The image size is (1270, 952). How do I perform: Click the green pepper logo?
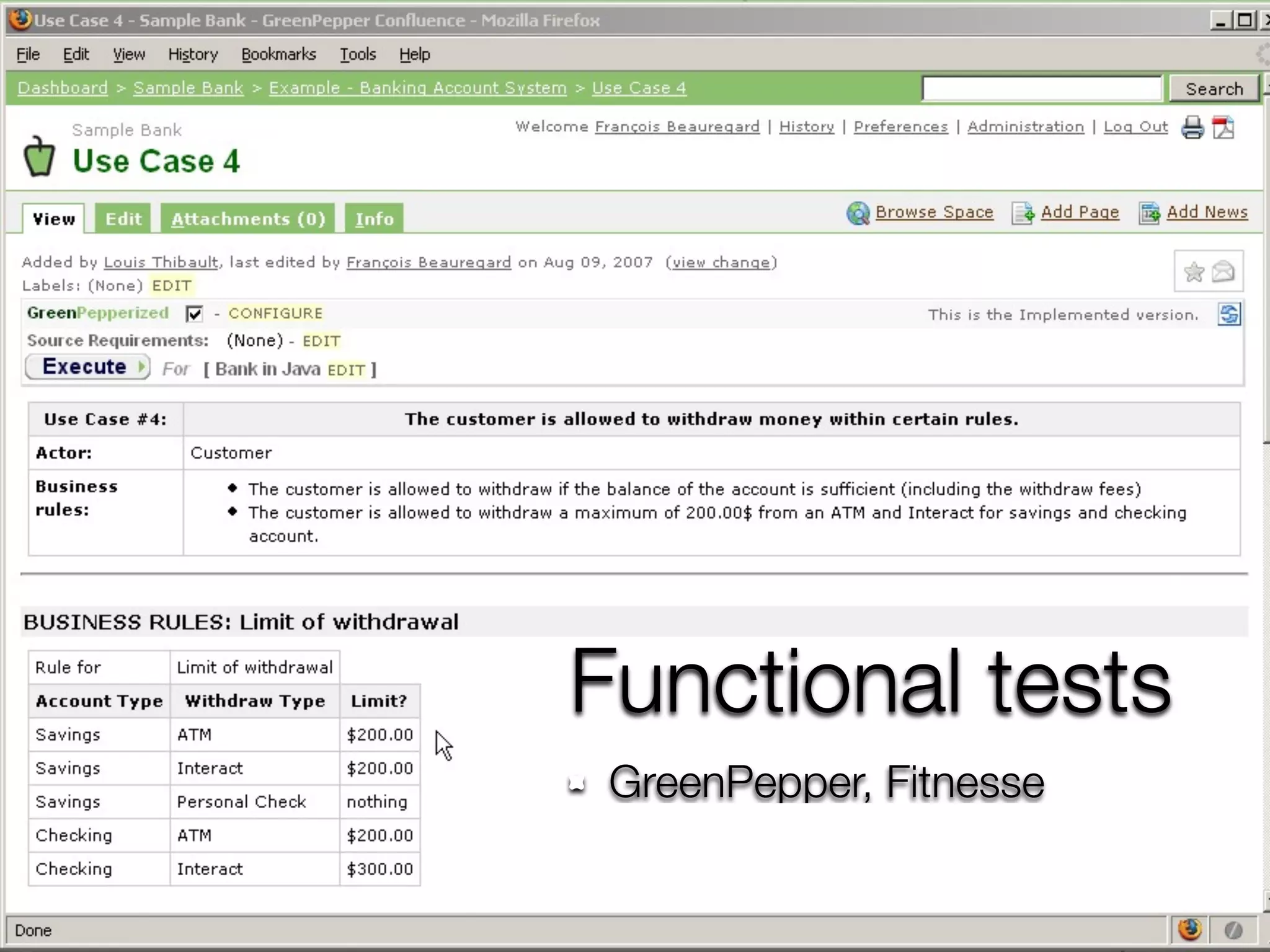coord(39,155)
